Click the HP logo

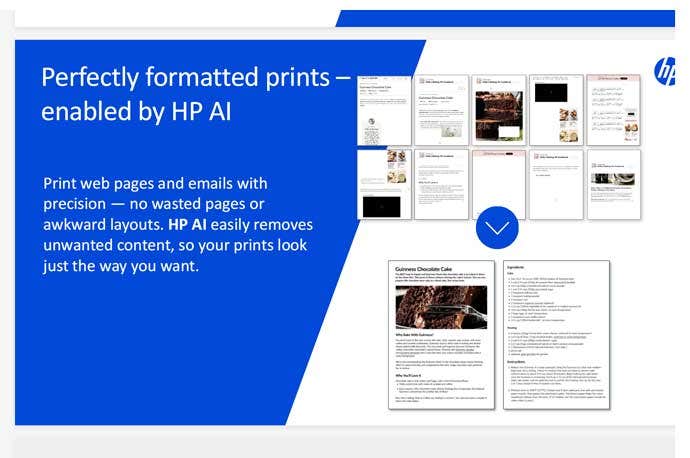pos(666,71)
